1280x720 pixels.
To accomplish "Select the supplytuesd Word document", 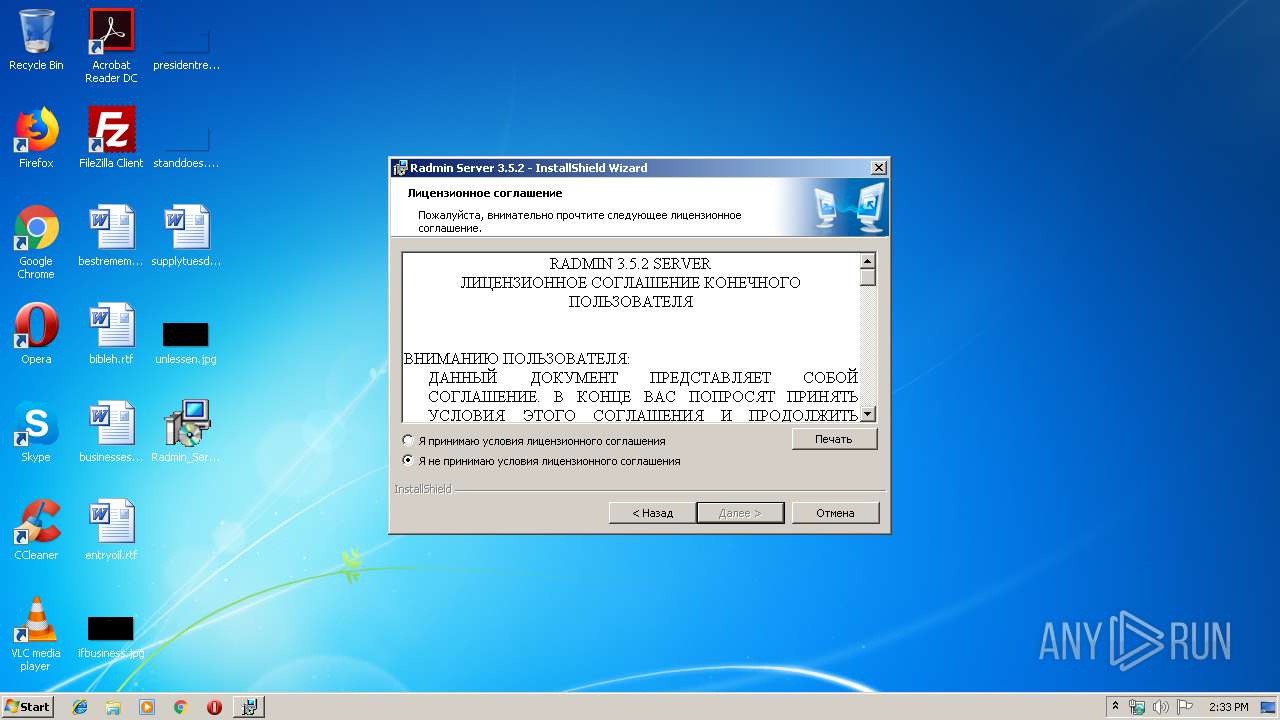I will tap(186, 236).
